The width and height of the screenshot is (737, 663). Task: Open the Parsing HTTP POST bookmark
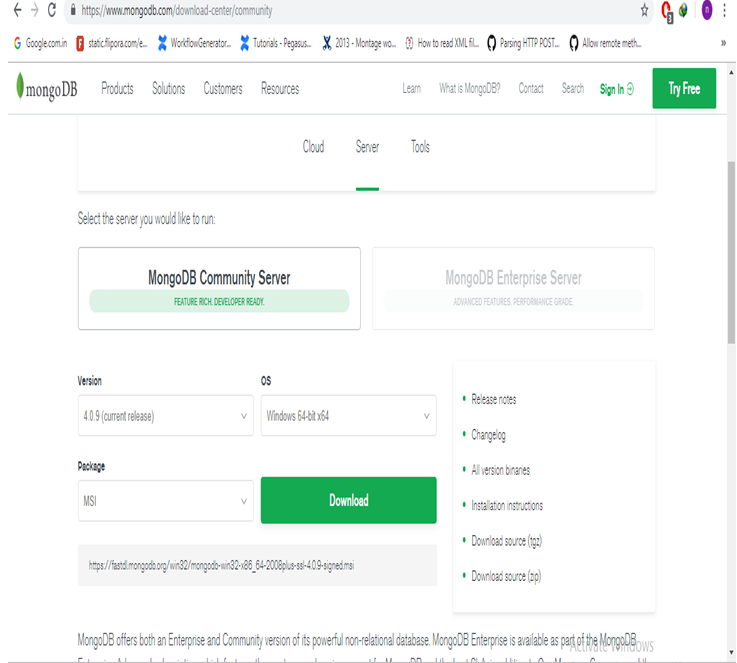point(523,43)
